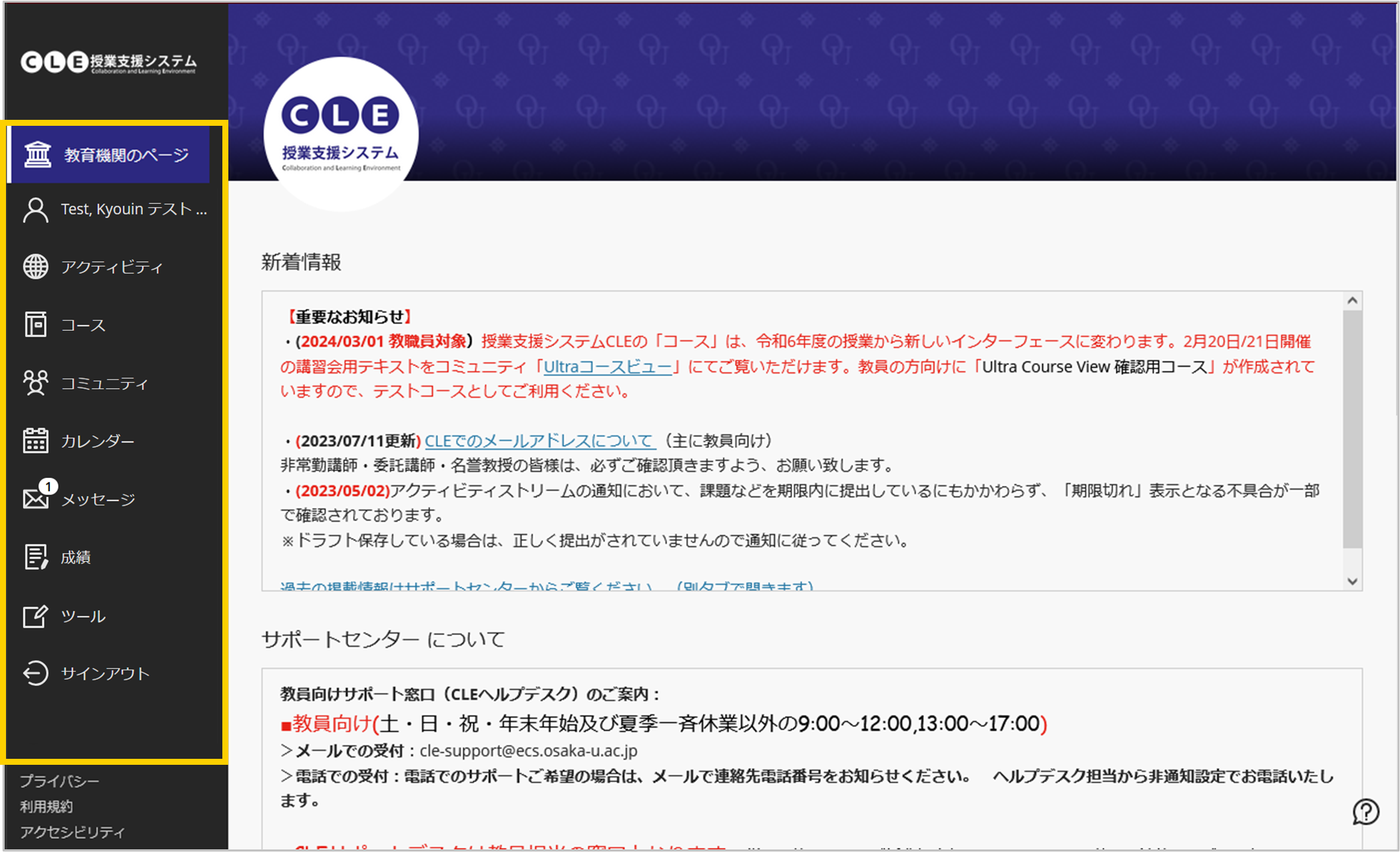
Task: Click the (2024/03/01 教職員対象) label
Action: (x=383, y=341)
